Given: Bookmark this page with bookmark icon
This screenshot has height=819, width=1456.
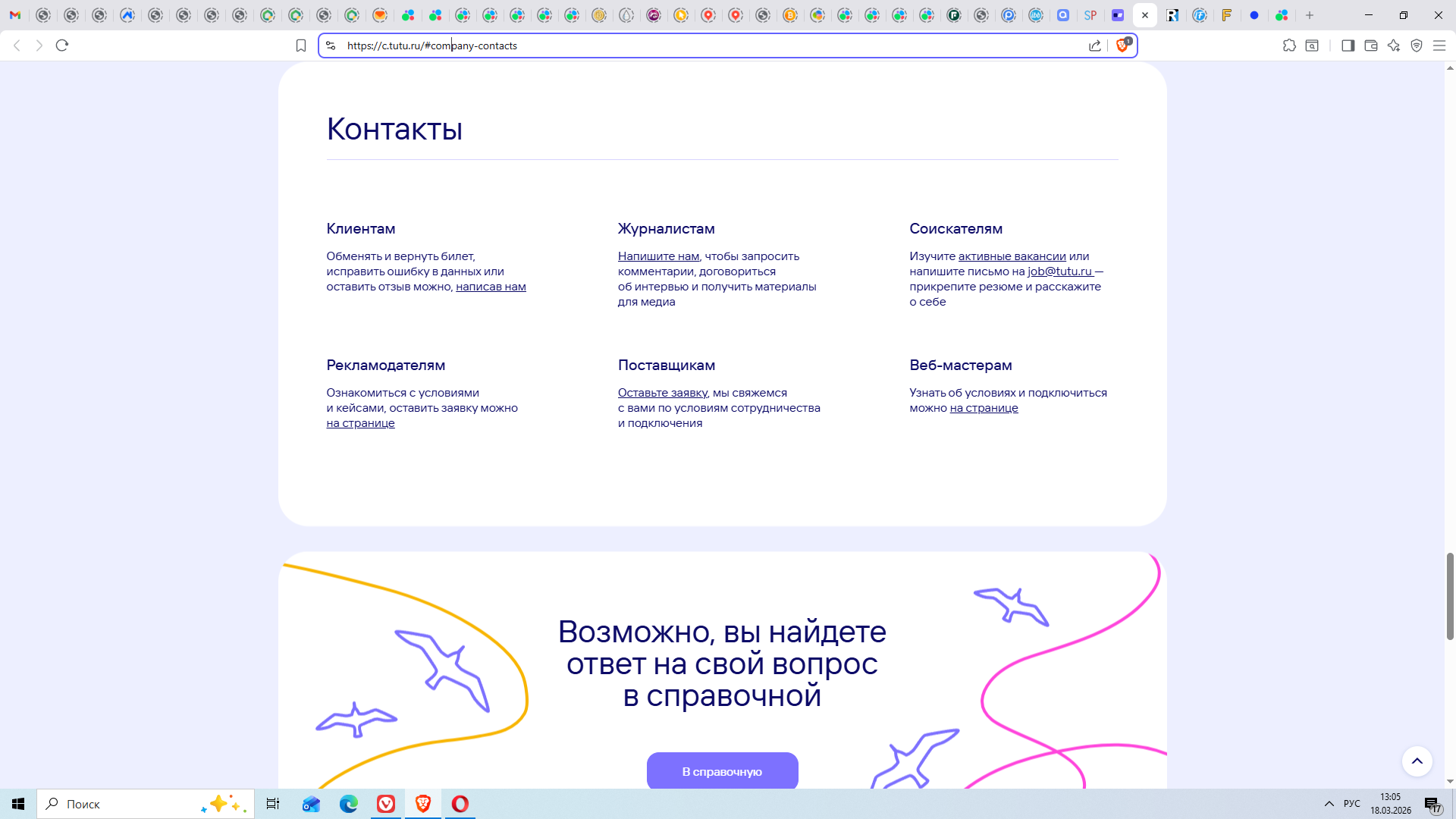Looking at the screenshot, I should (301, 45).
